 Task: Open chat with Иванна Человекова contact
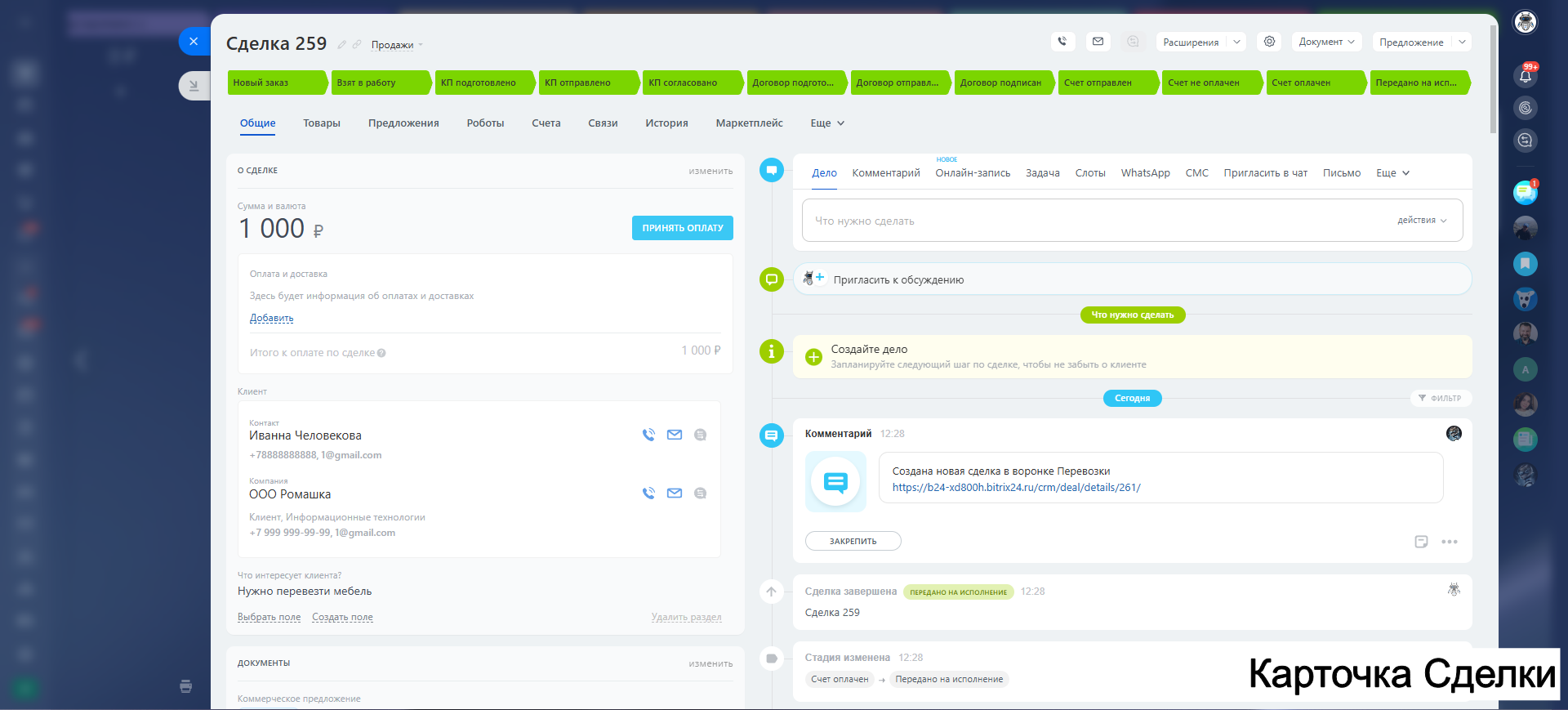point(700,435)
